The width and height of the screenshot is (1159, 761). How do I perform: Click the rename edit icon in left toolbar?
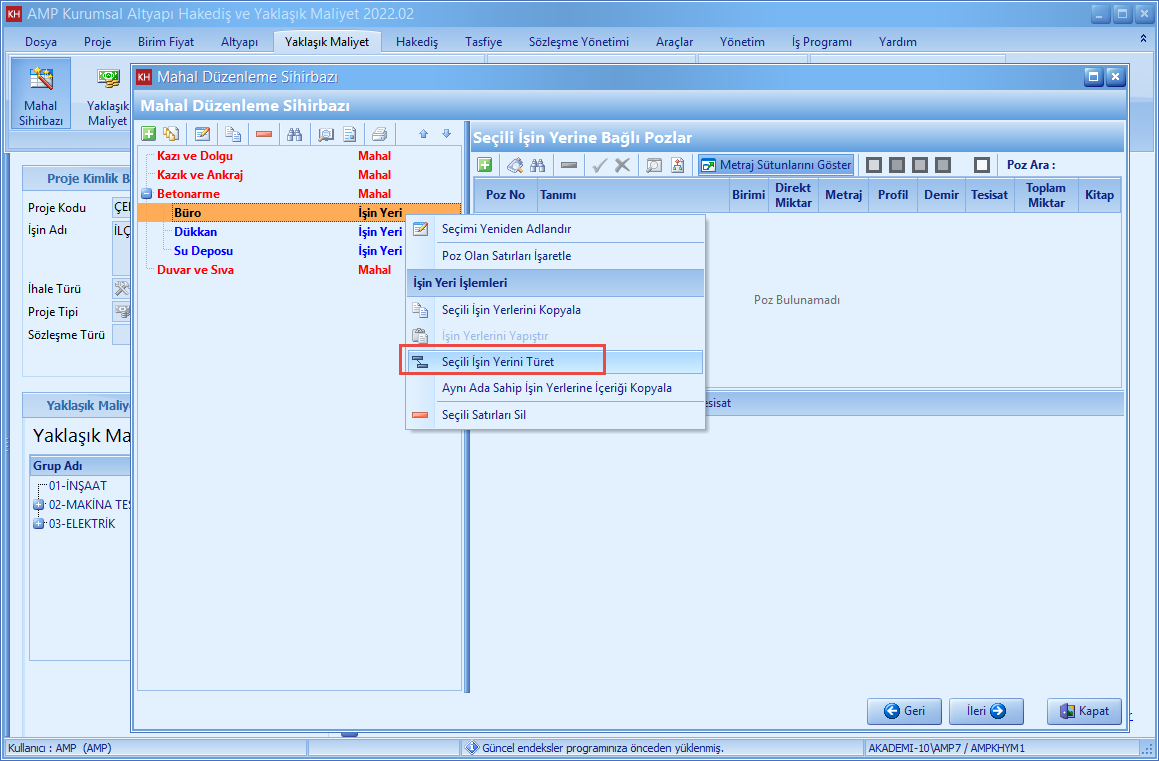tap(203, 135)
